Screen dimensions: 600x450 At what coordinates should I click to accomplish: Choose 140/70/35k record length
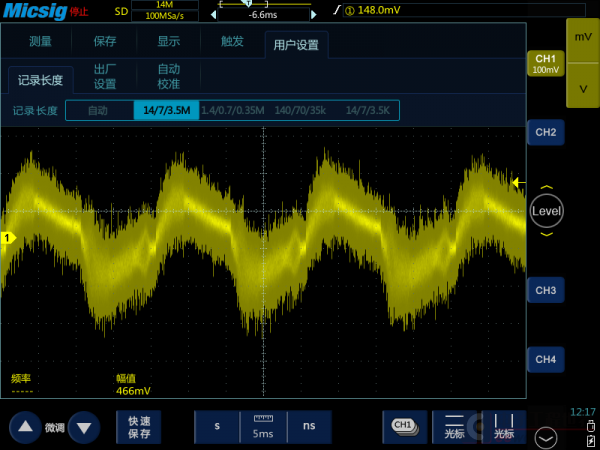click(x=300, y=111)
